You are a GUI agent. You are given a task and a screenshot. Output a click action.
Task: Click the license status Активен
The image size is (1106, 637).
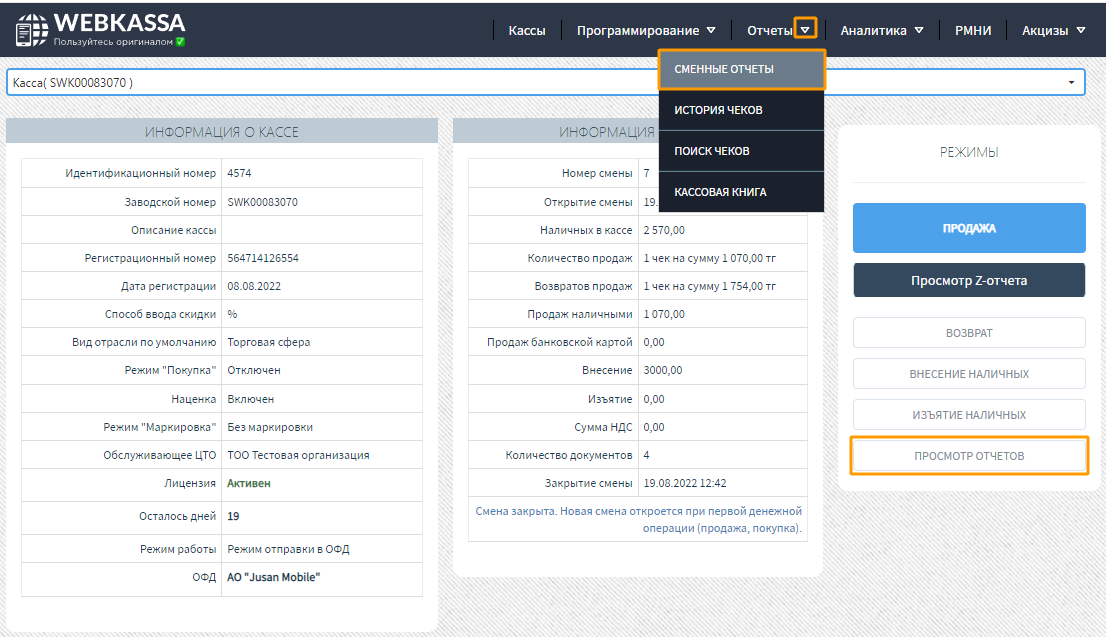(248, 483)
